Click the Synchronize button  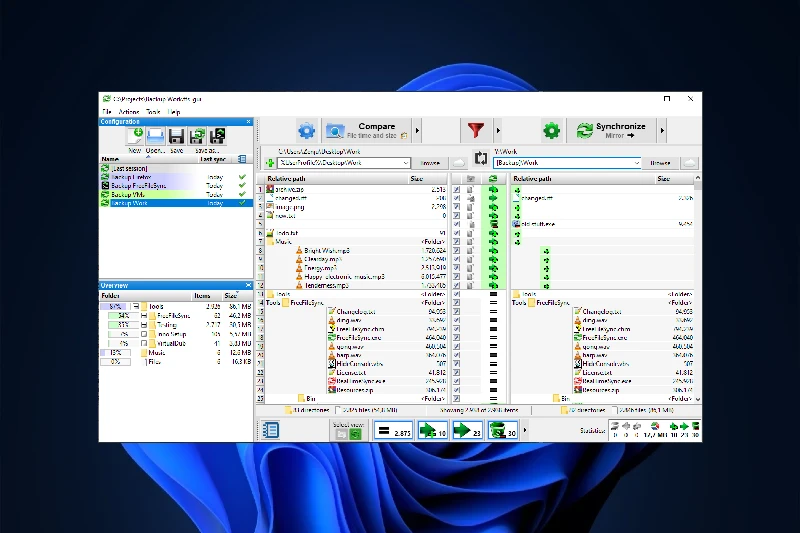coord(615,131)
